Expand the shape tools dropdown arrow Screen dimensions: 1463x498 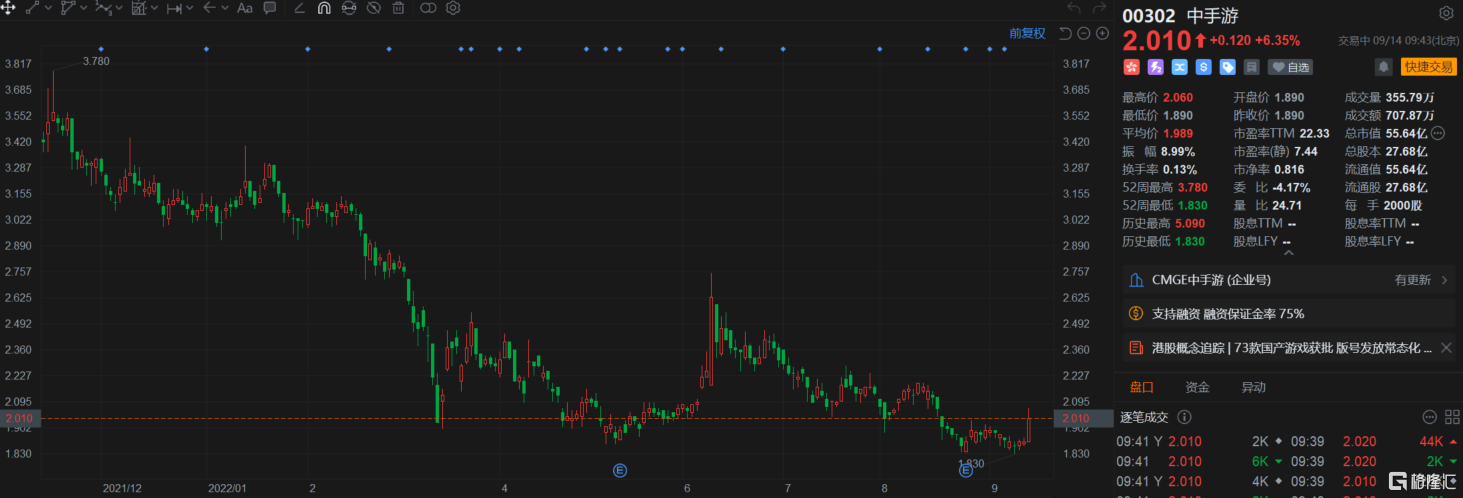[x=83, y=8]
